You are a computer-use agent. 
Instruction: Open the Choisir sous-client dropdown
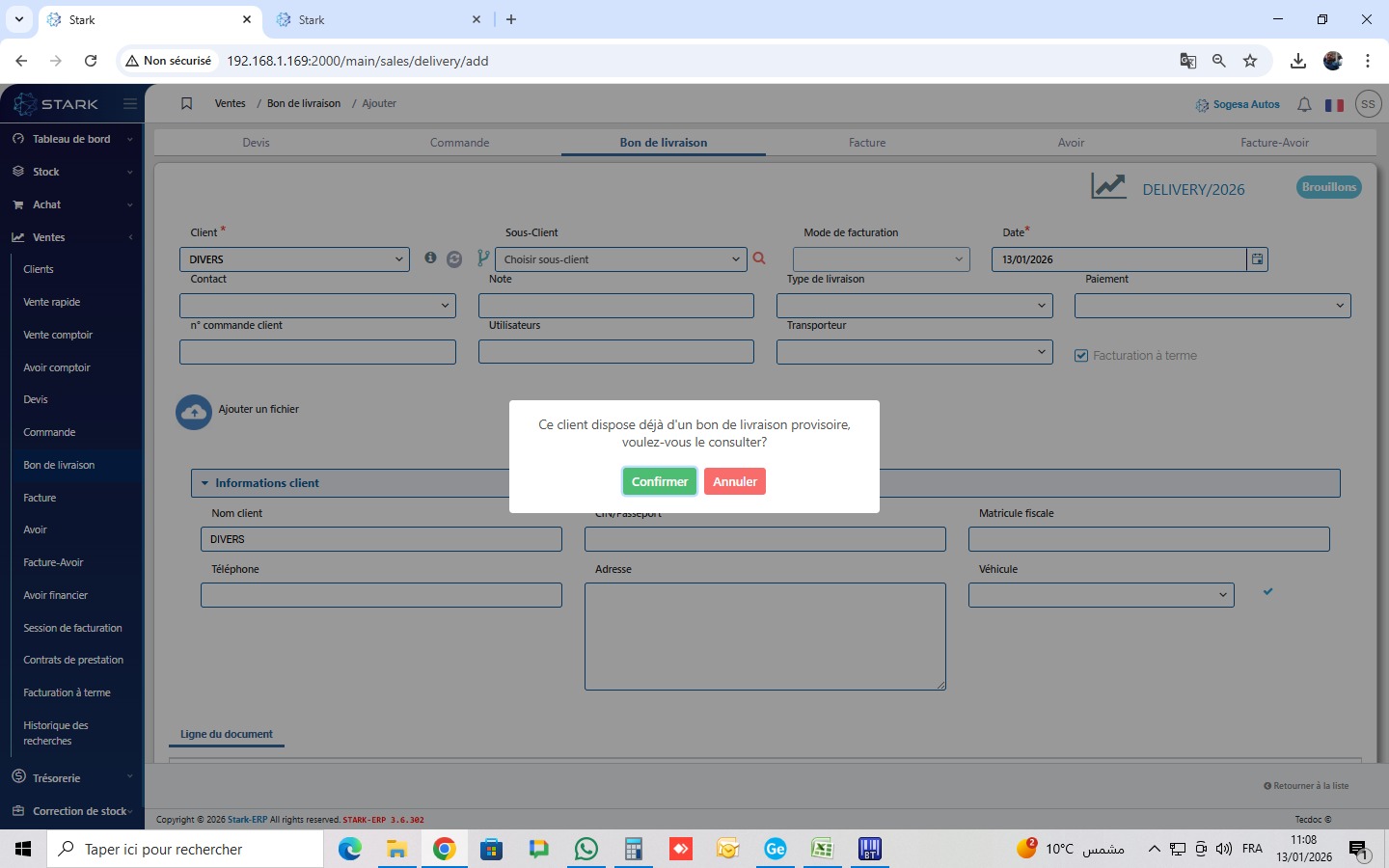pyautogui.click(x=620, y=259)
